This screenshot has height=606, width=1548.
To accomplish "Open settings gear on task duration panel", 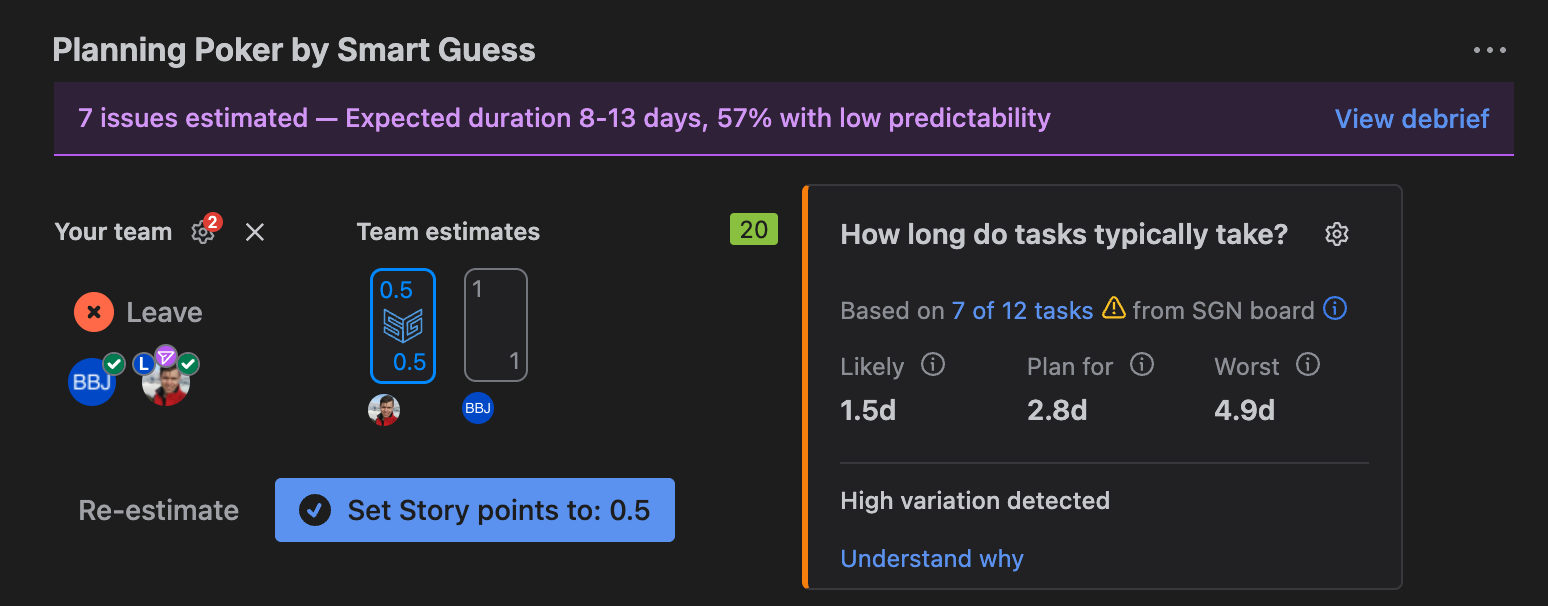I will [1337, 234].
